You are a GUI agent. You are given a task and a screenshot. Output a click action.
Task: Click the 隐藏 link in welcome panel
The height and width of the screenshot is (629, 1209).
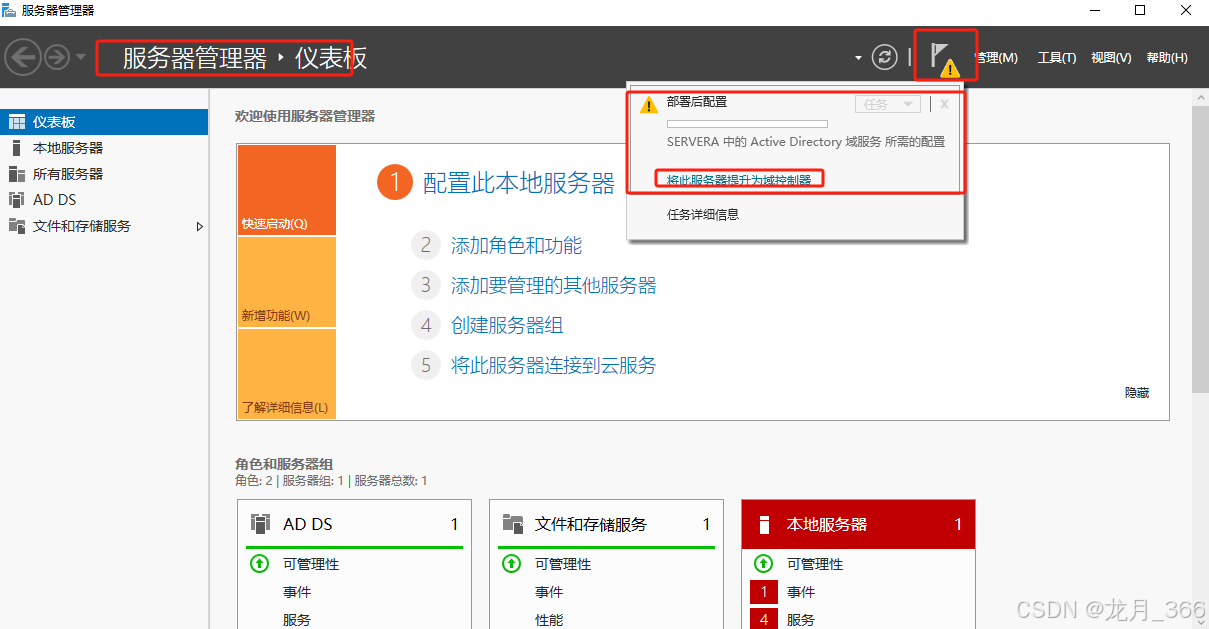(1137, 393)
